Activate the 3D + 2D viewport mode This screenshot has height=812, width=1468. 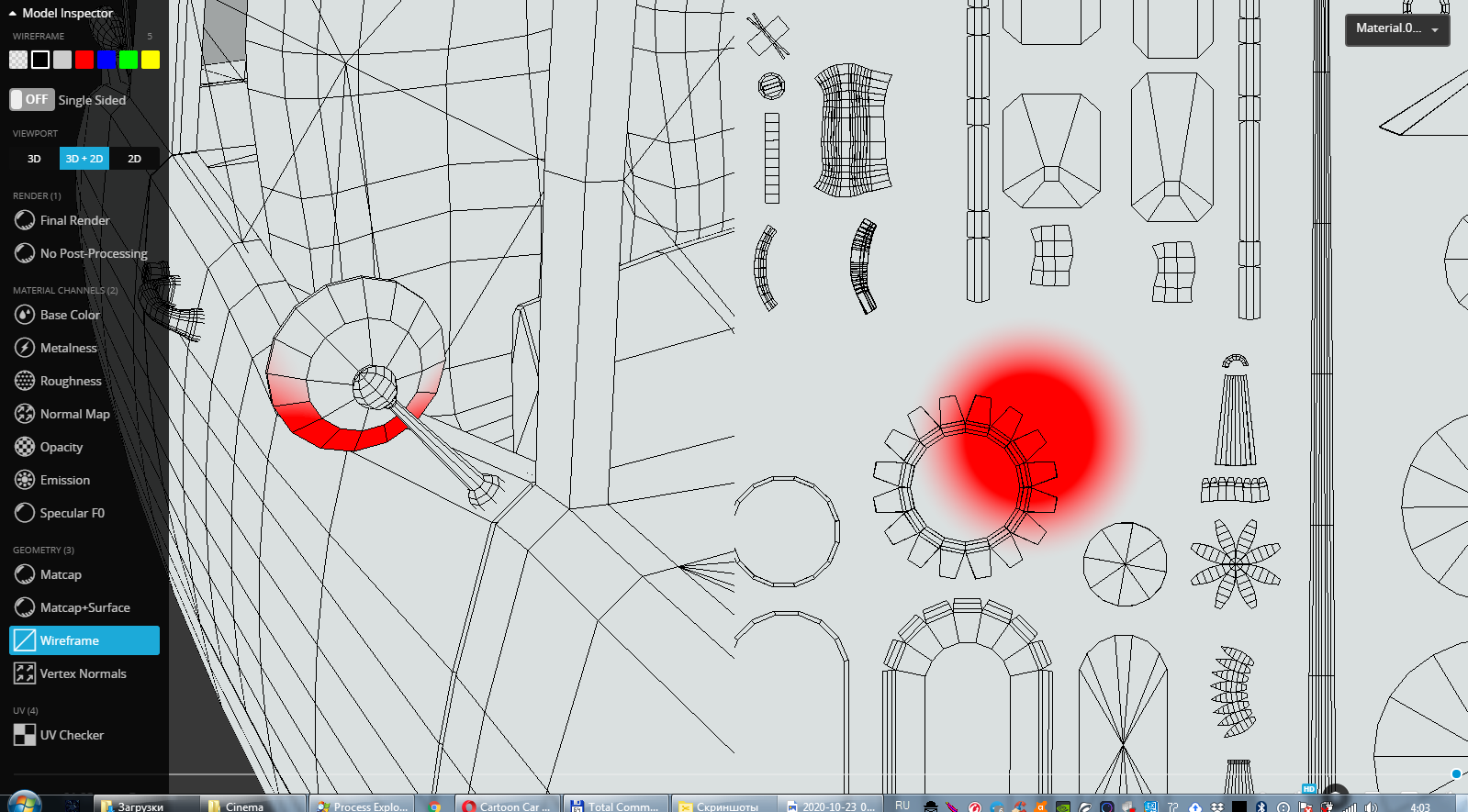[84, 159]
